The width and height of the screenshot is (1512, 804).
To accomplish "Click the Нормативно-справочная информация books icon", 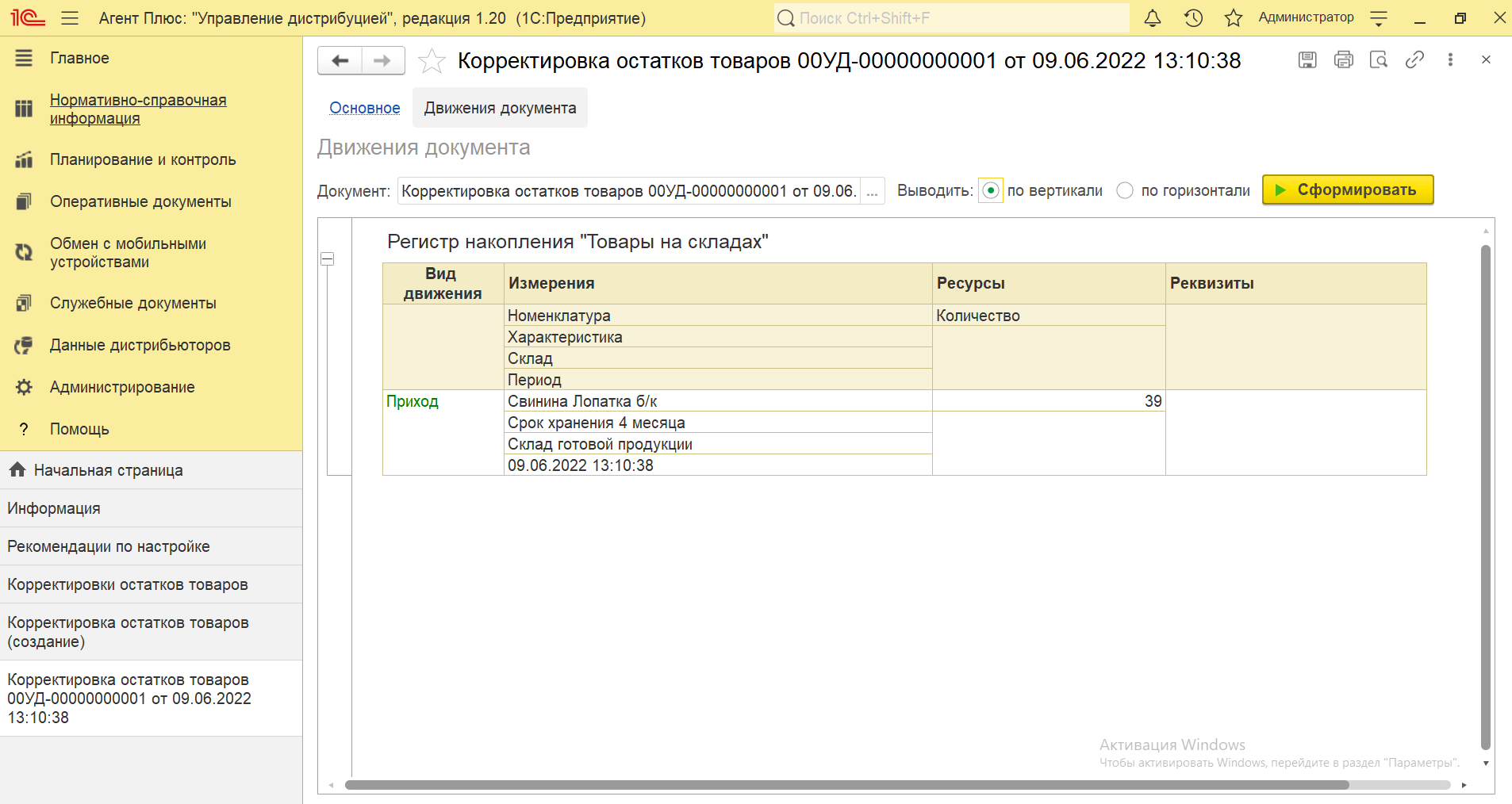I will point(24,109).
